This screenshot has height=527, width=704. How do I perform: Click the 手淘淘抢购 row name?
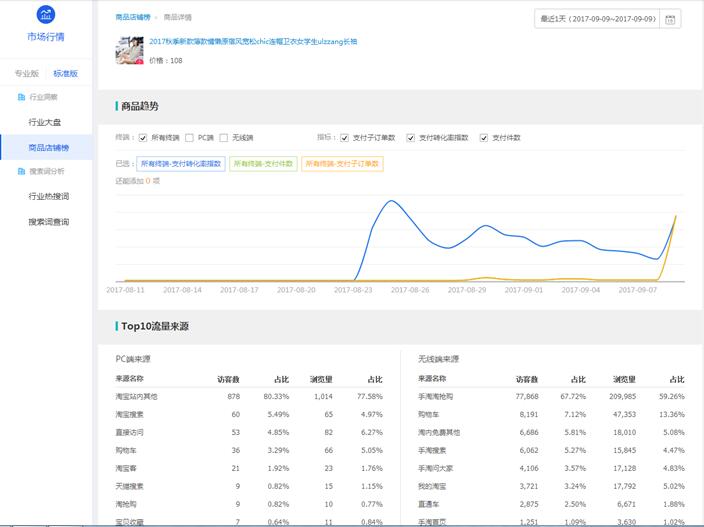(x=436, y=396)
